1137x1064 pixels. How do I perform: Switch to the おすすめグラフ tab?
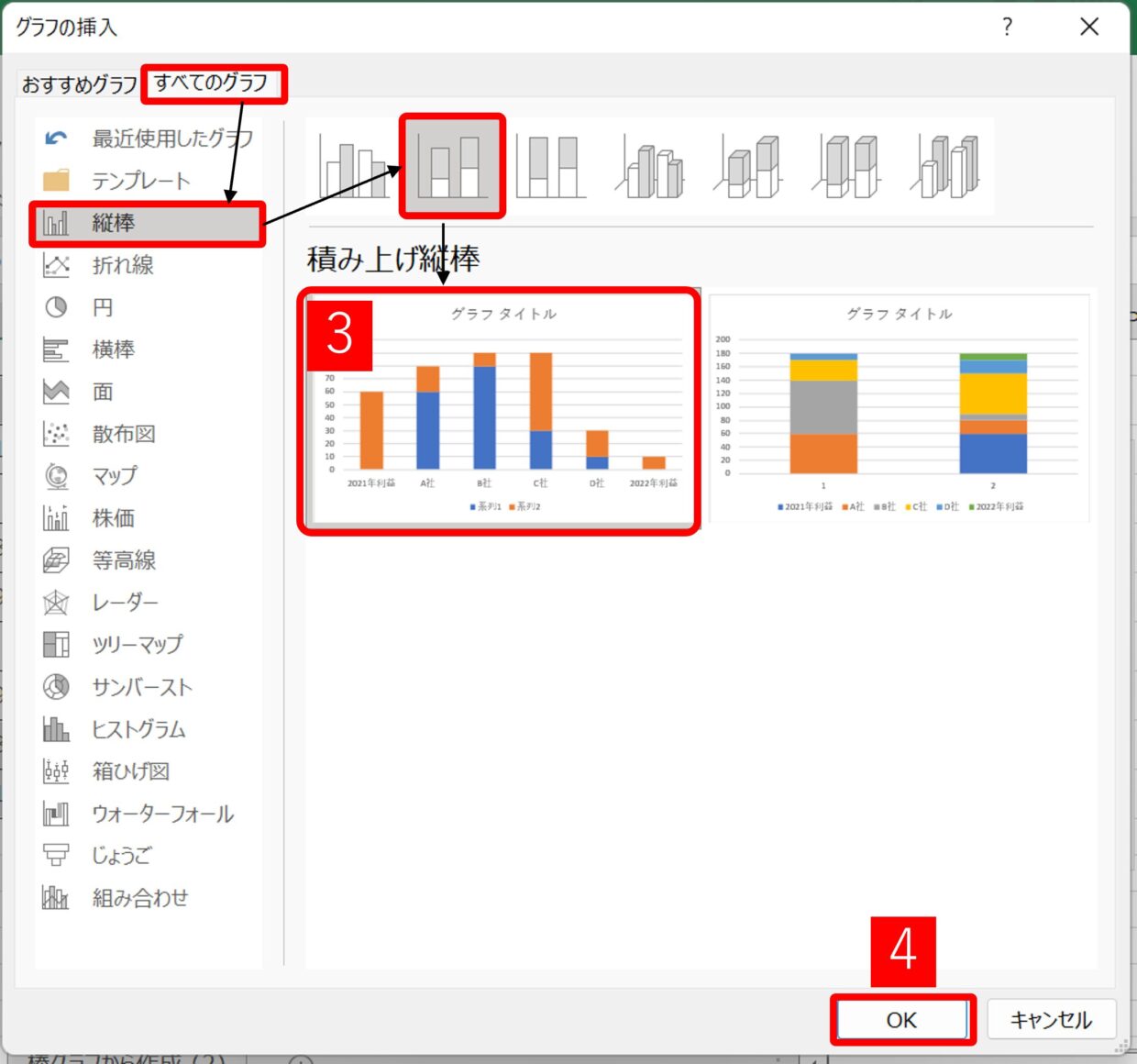tap(79, 84)
